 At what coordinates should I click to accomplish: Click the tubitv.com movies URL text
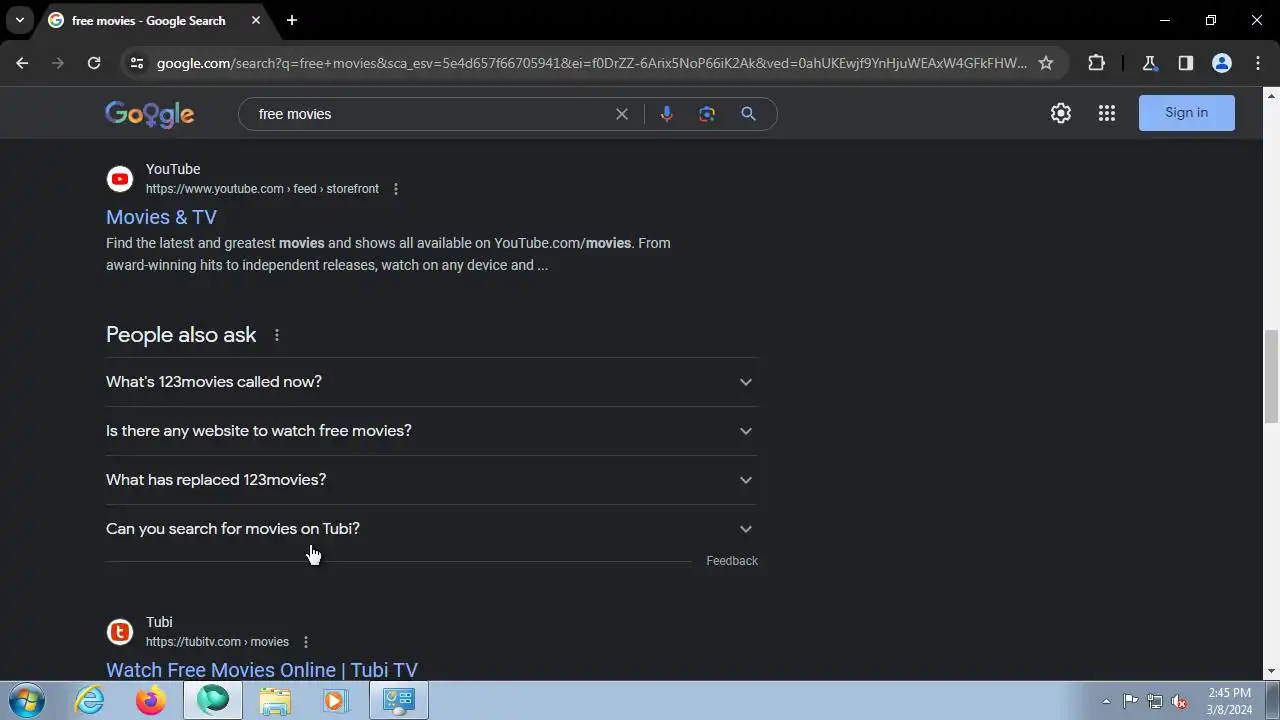[217, 642]
